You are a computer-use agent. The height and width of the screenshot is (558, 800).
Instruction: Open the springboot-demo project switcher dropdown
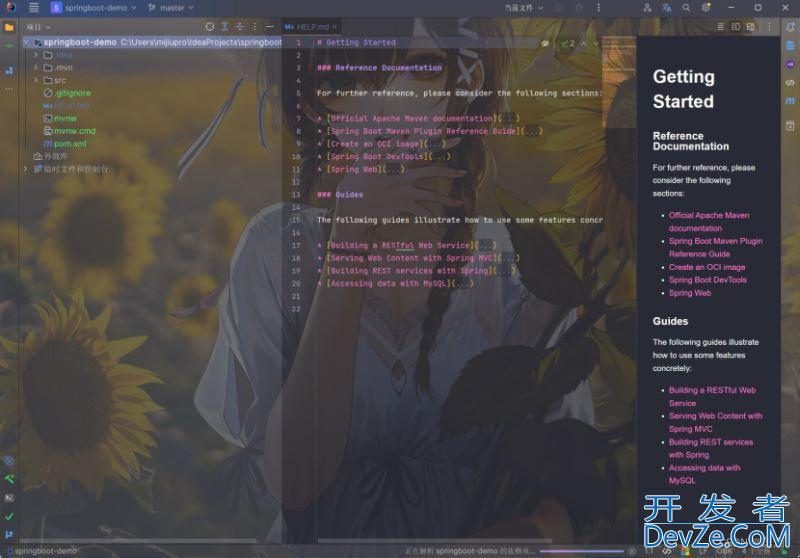click(94, 8)
